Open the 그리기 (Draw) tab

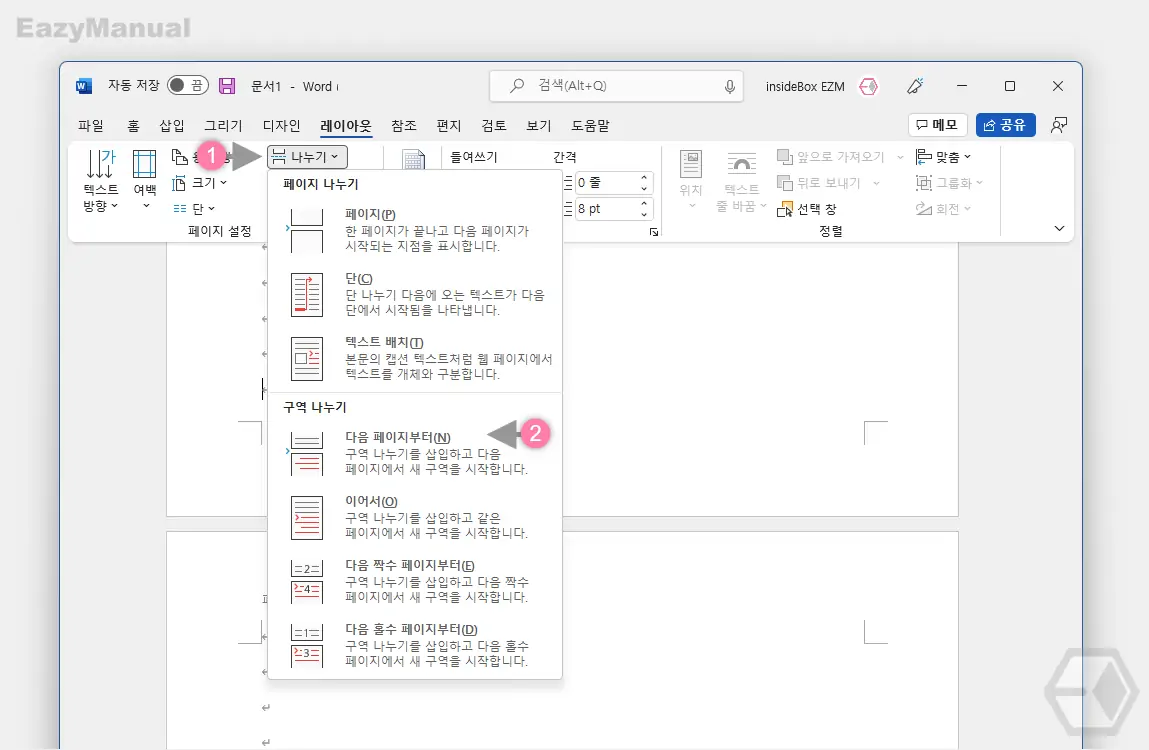pos(223,125)
